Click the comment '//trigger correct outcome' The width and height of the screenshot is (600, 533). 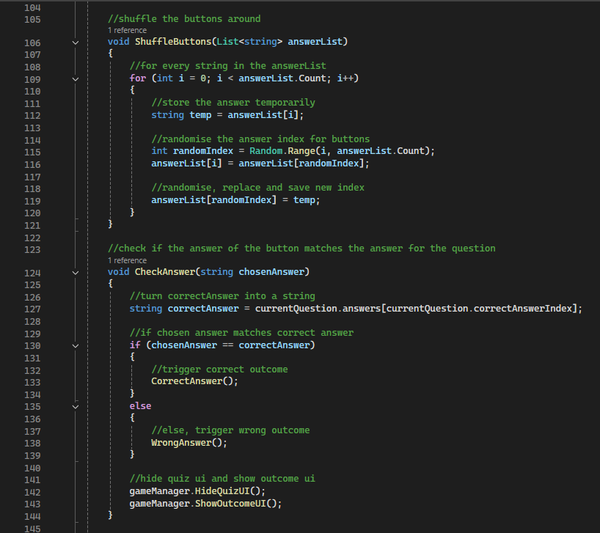220,369
